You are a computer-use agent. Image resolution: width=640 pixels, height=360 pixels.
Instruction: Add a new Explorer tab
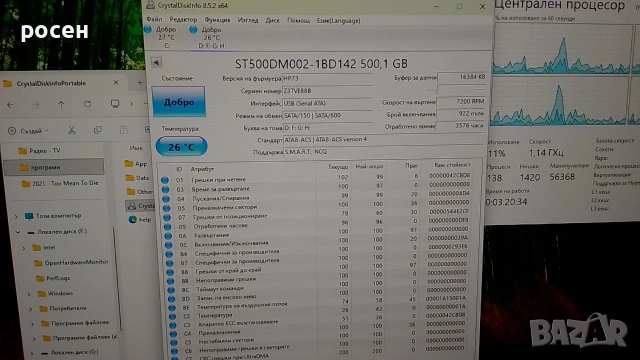pyautogui.click(x=140, y=83)
